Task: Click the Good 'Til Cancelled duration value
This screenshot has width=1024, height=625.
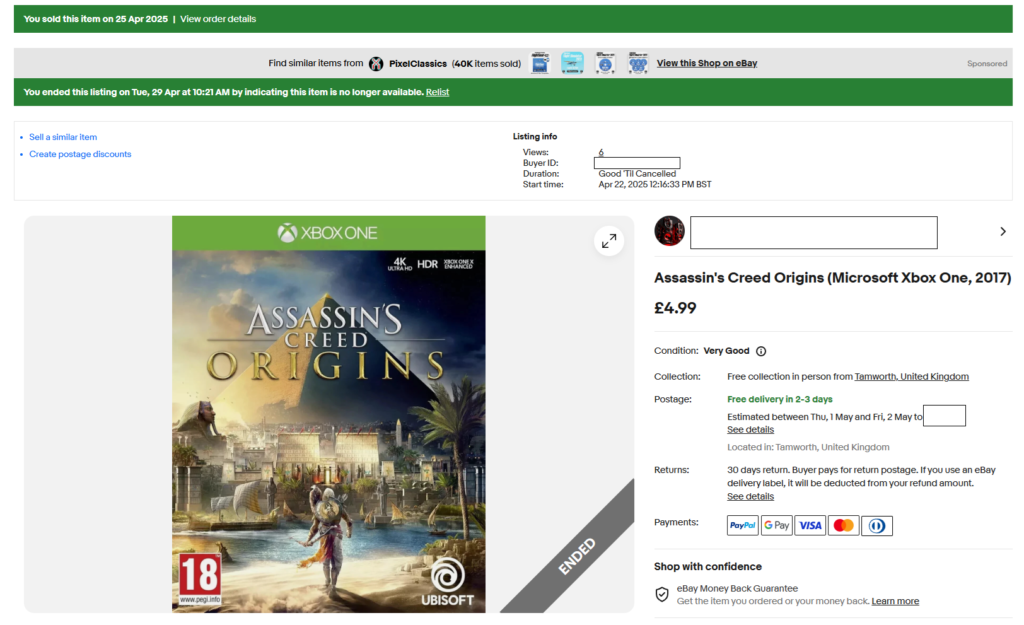Action: coord(637,174)
